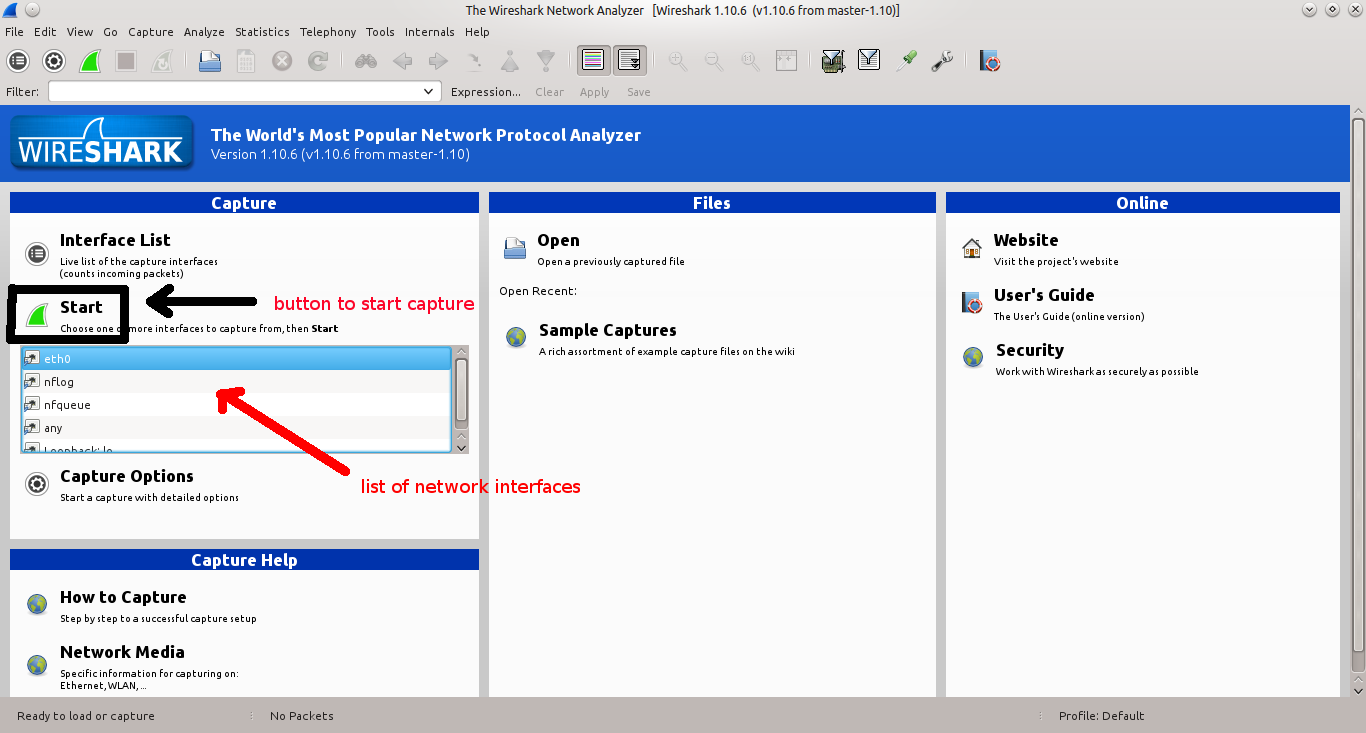1366x733 pixels.
Task: Click Open to load a captured file
Action: coord(558,240)
